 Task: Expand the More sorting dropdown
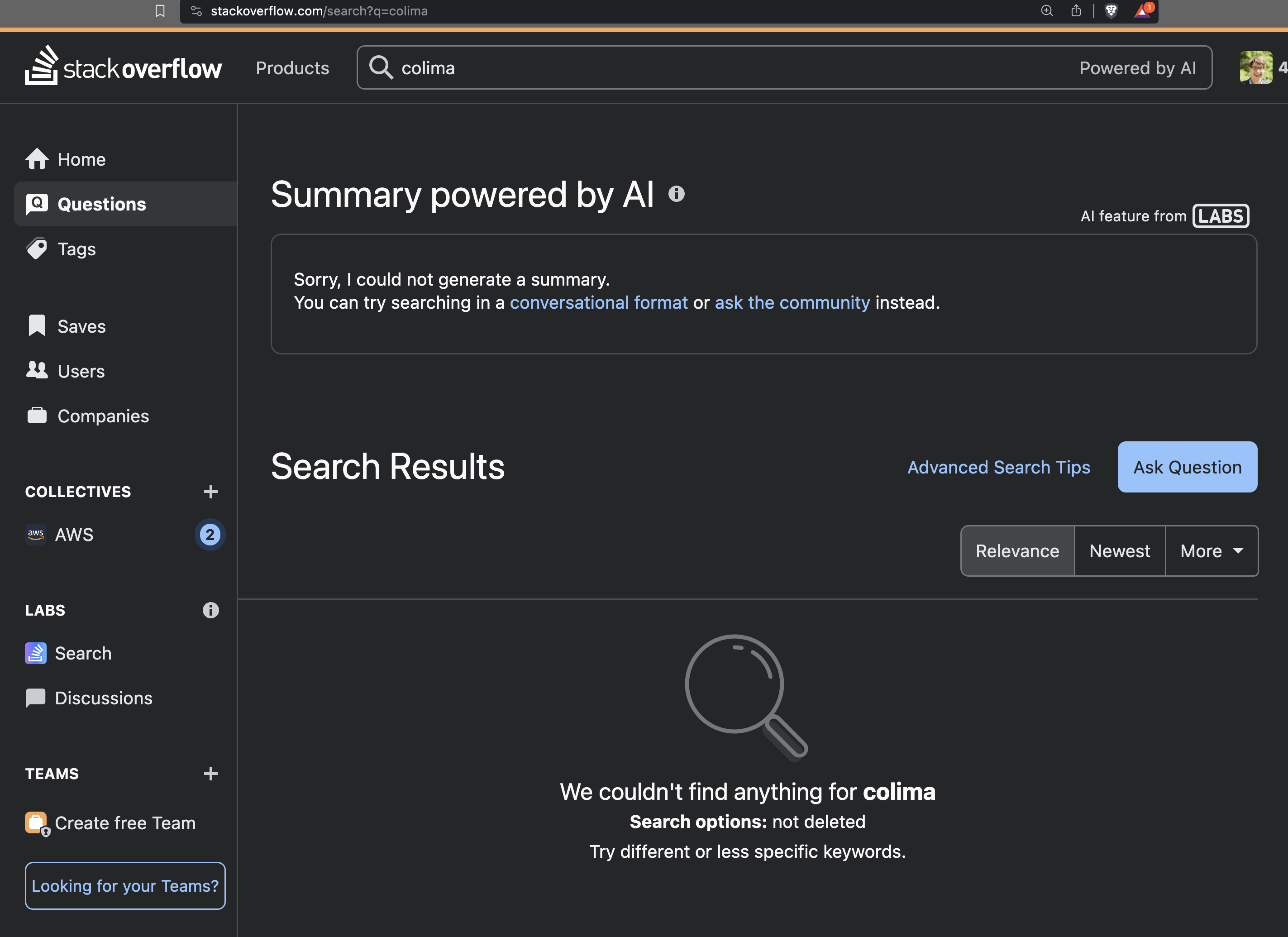click(1211, 550)
